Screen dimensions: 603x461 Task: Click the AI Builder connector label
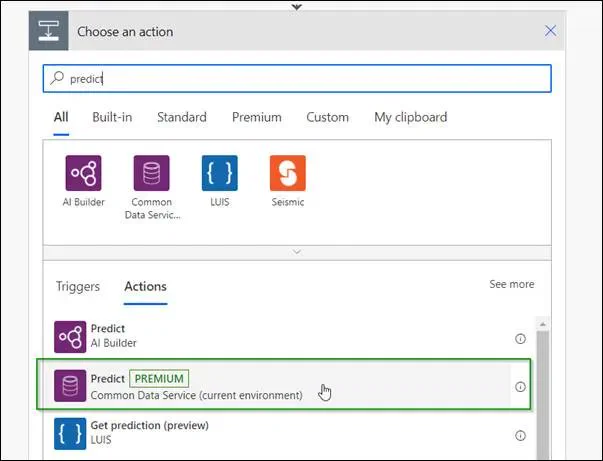pos(83,202)
